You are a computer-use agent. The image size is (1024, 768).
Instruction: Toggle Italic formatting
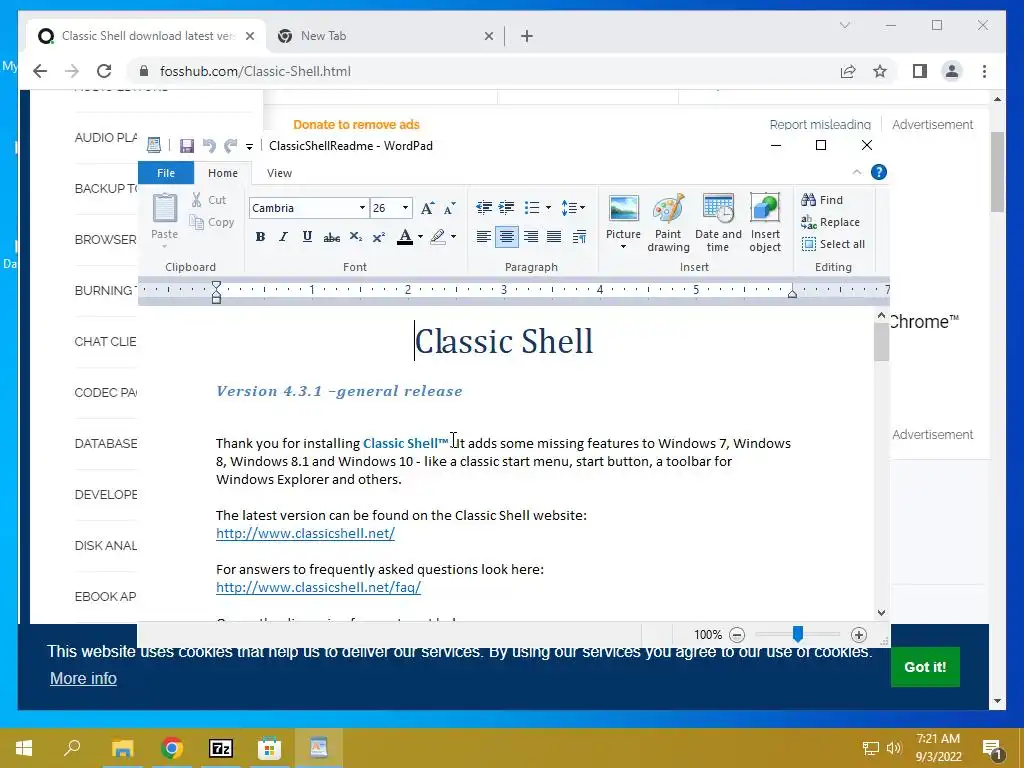pyautogui.click(x=283, y=236)
